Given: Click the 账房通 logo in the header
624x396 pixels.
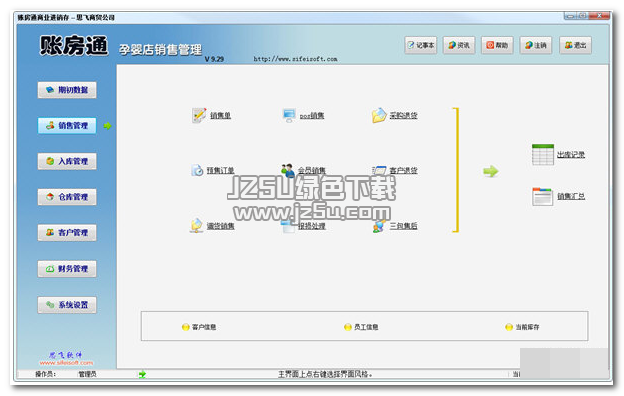Looking at the screenshot, I should point(74,45).
